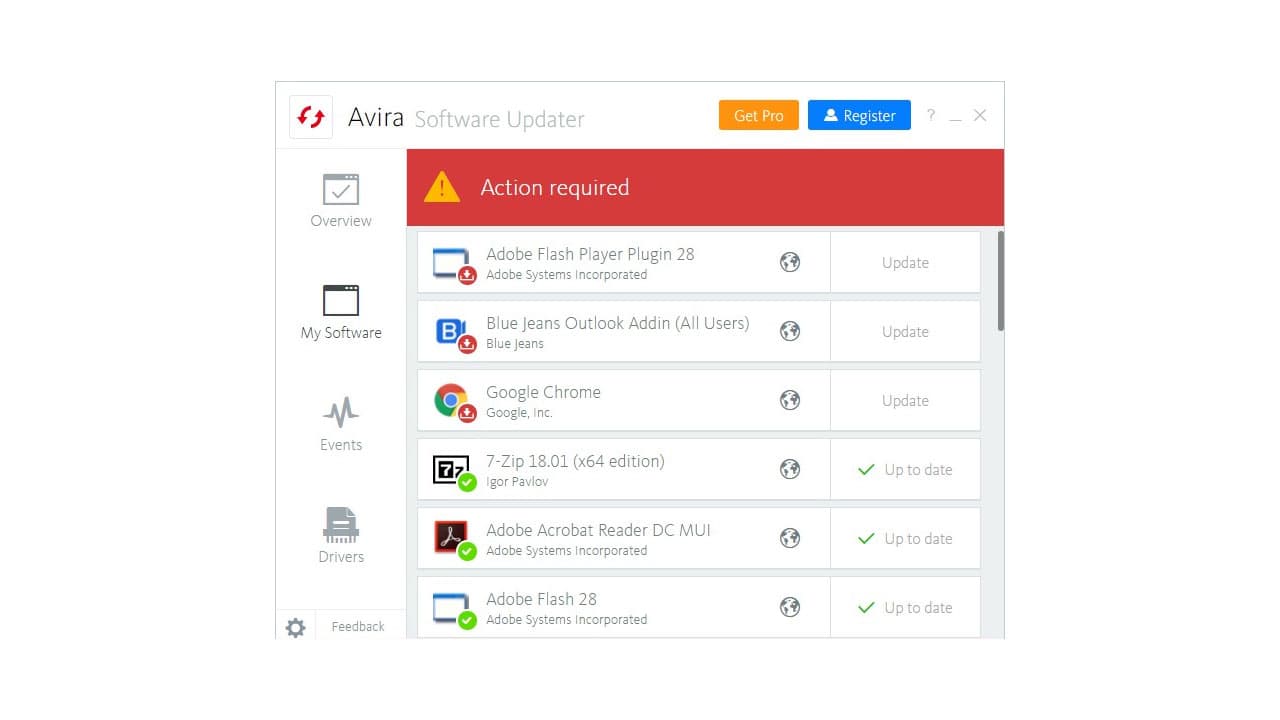1280x720 pixels.
Task: Open the Events section
Action: [340, 422]
